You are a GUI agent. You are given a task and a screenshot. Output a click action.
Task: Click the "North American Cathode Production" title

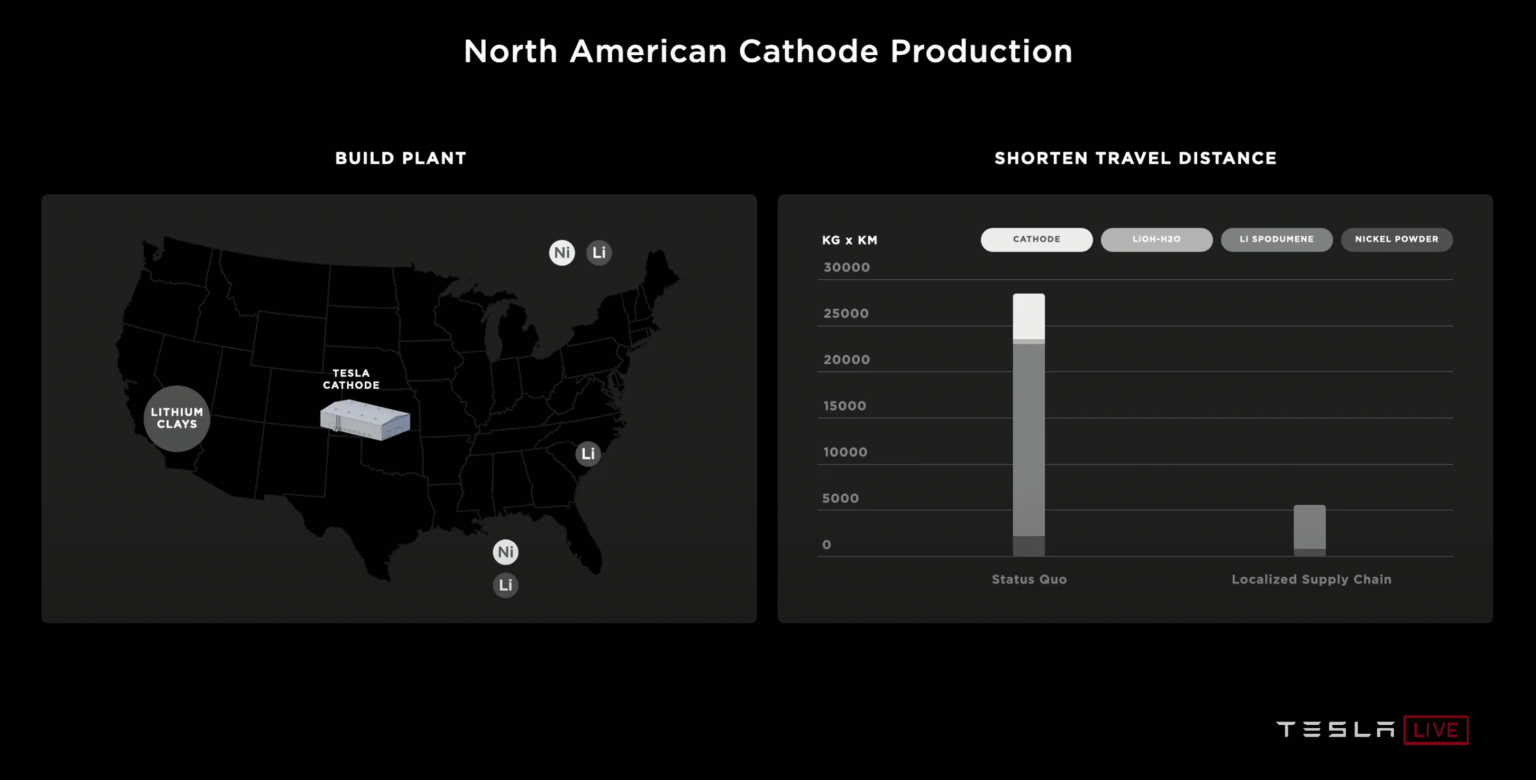tap(768, 51)
